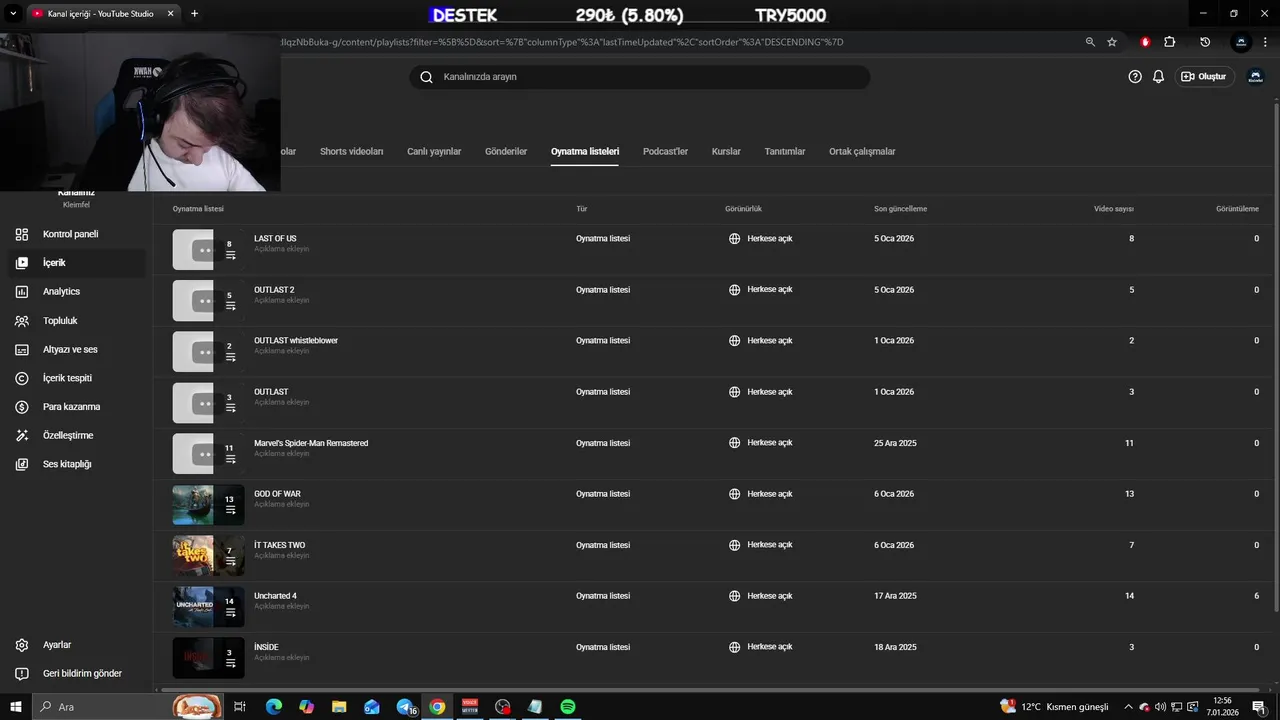
Task: Switch to the Podcast'ler tab
Action: point(665,152)
